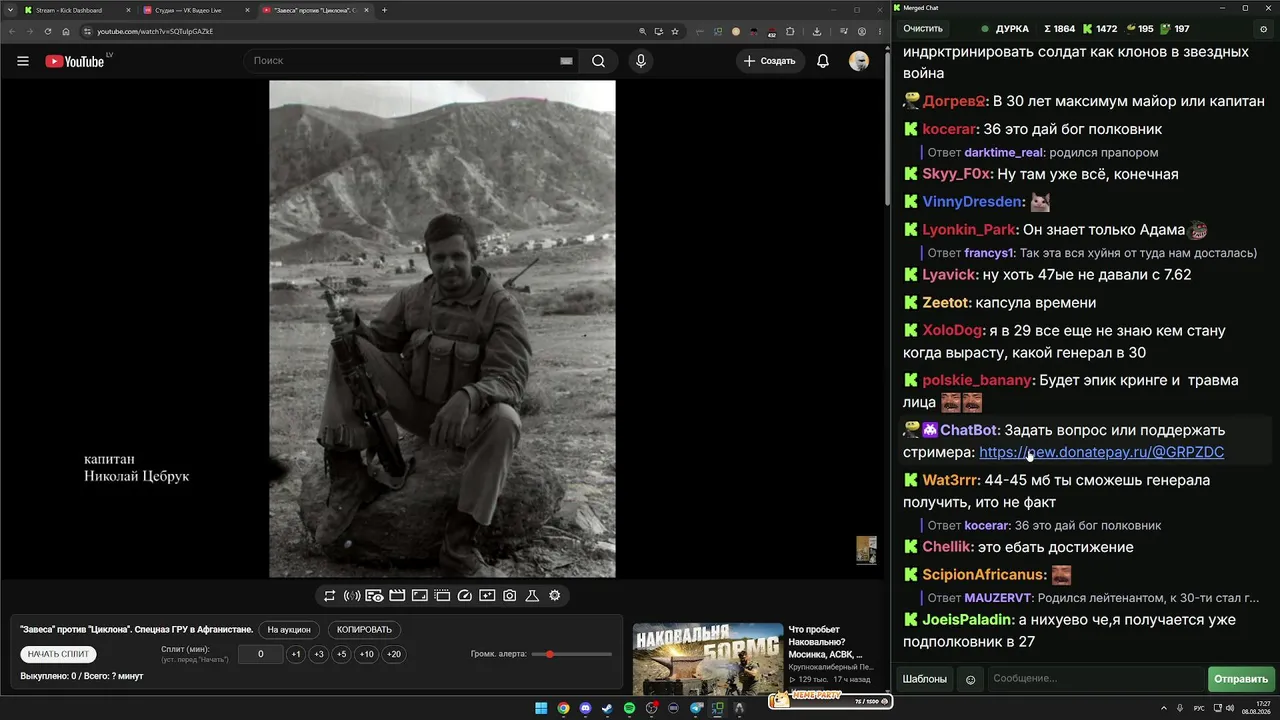Add +1 minute to the split
This screenshot has width=1280, height=720.
(296, 654)
